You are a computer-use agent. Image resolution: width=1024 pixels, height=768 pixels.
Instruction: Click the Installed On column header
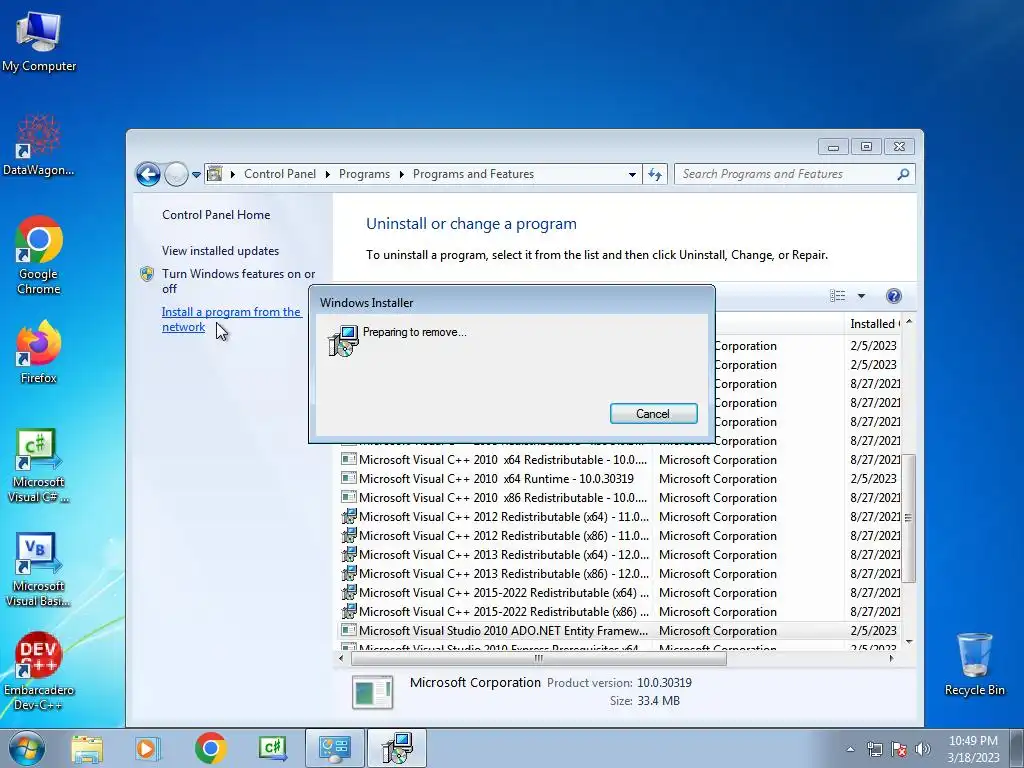pyautogui.click(x=872, y=324)
